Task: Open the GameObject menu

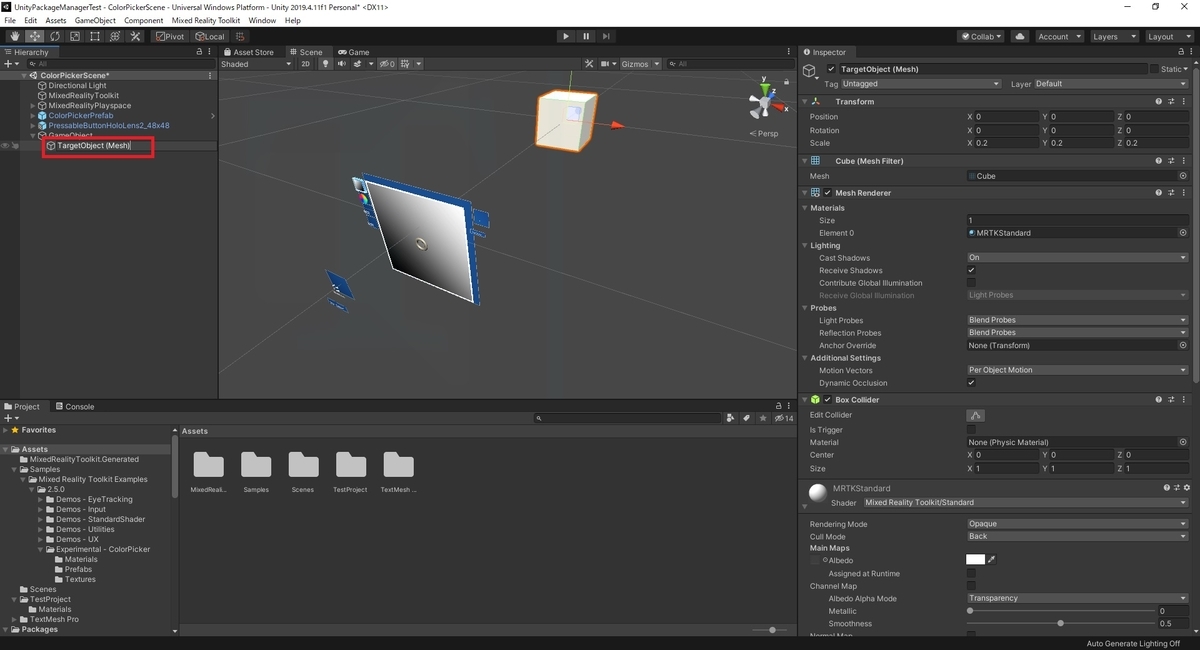Action: 95,20
